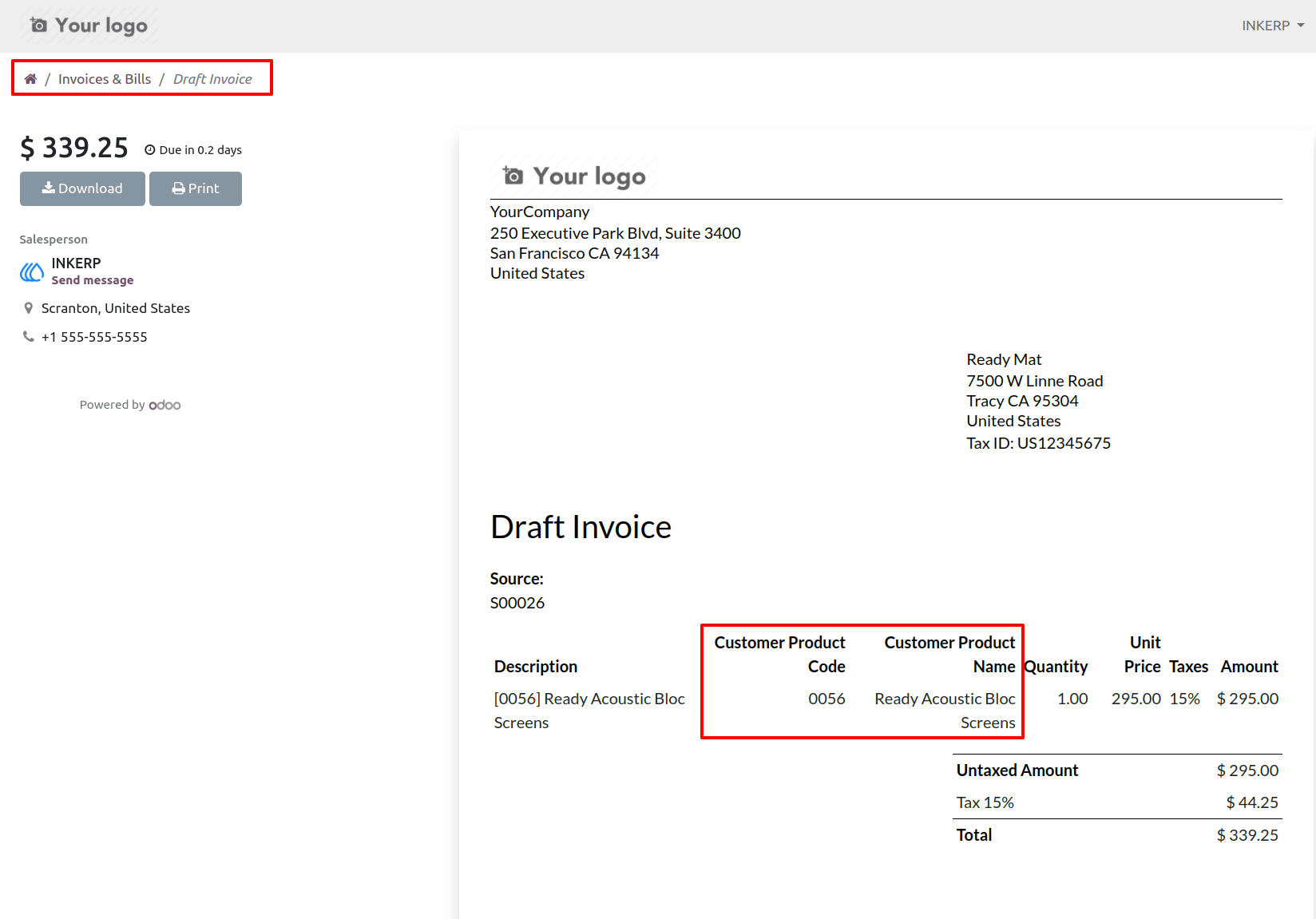Click the Your logo header image
The height and width of the screenshot is (919, 1316).
(89, 26)
